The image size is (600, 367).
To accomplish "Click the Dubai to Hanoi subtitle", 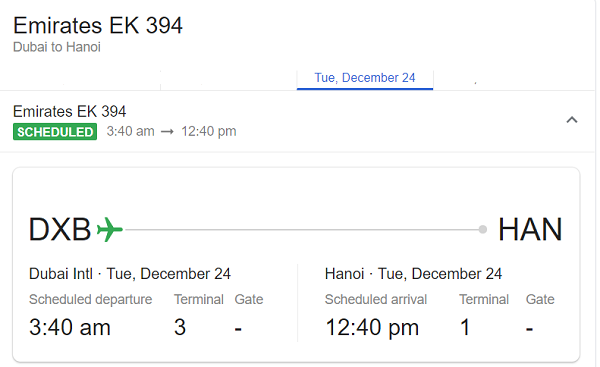I will pos(57,47).
